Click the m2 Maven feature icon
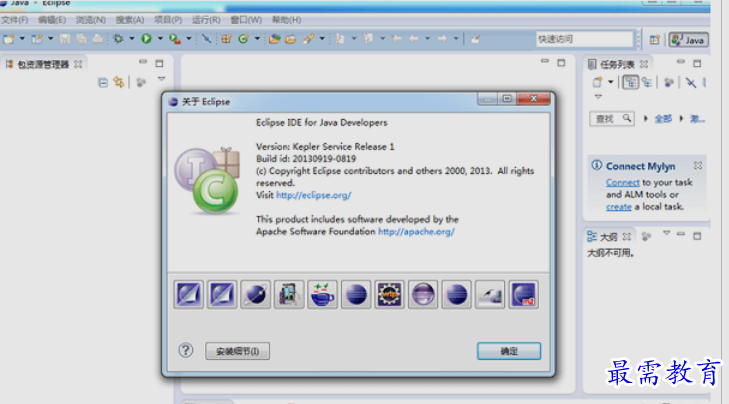Viewport: 729px width, 404px height. (524, 294)
